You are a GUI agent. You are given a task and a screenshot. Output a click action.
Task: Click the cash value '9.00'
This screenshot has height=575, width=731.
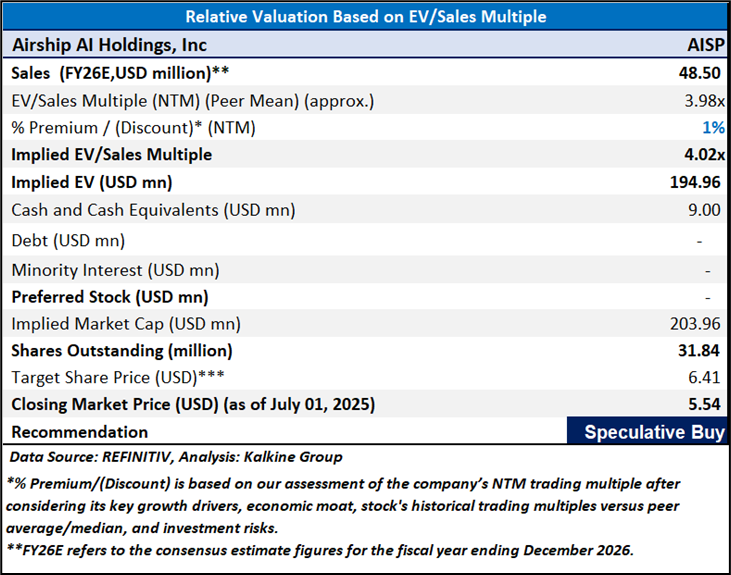[704, 210]
